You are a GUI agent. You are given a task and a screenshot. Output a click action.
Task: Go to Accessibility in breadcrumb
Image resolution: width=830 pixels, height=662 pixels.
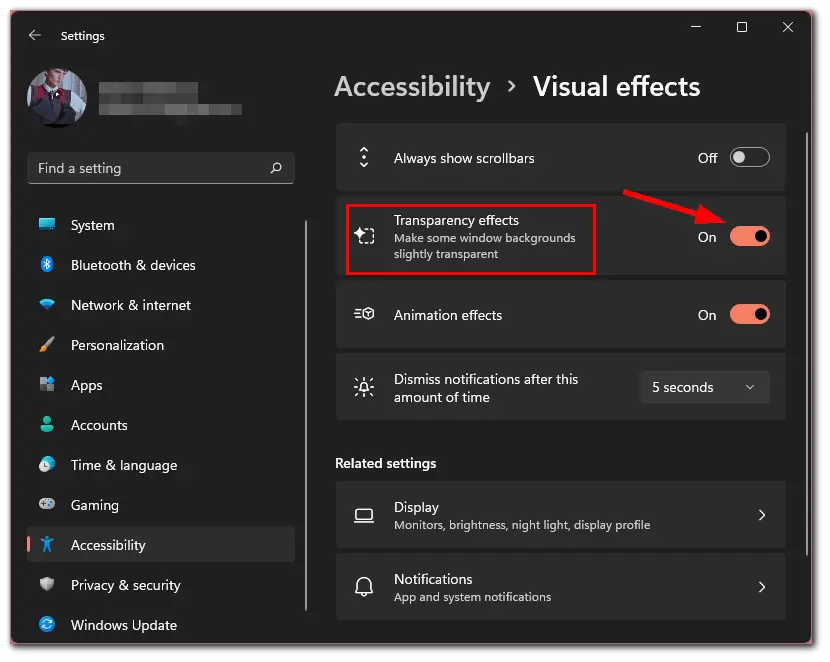click(x=412, y=87)
